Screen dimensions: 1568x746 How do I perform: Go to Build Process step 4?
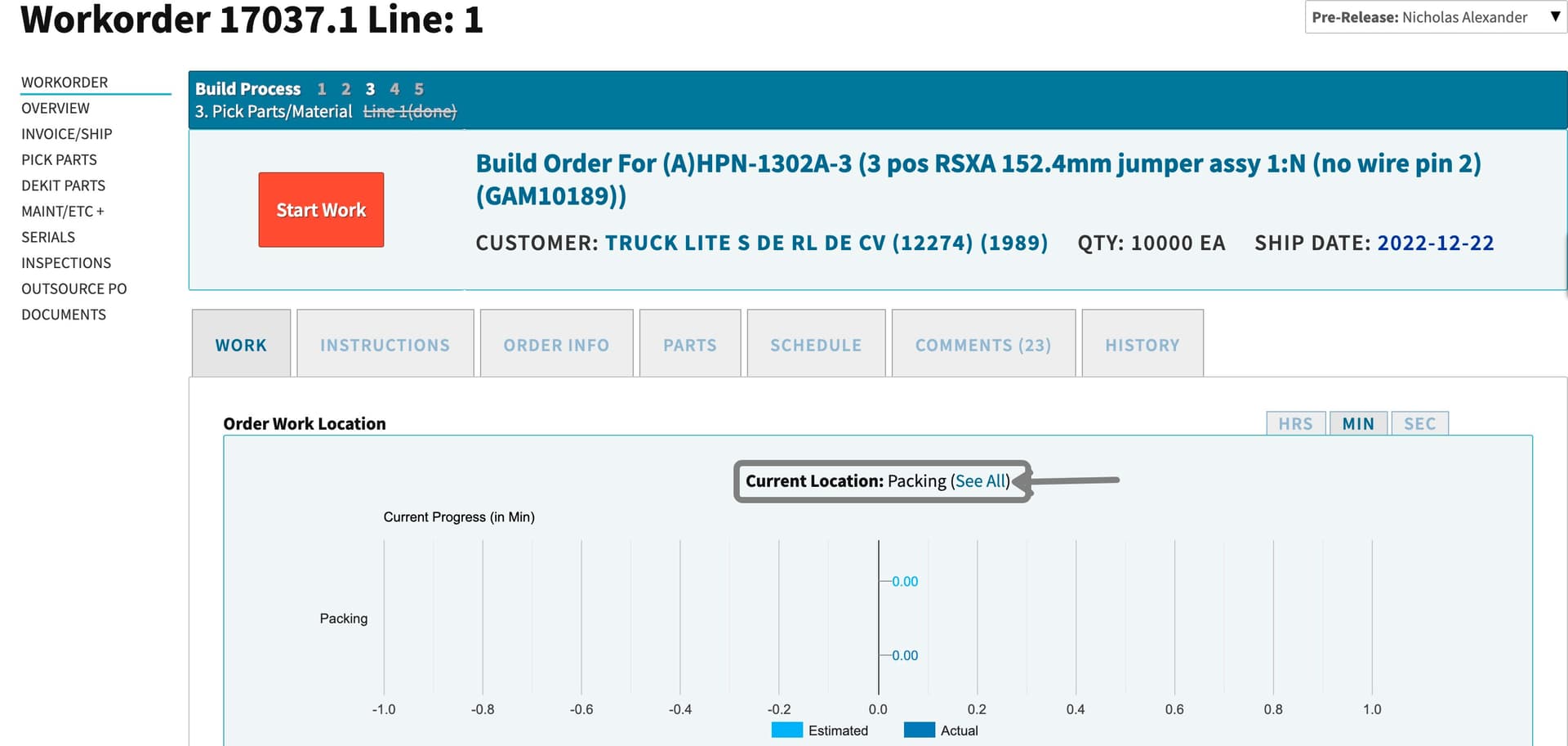[x=394, y=89]
